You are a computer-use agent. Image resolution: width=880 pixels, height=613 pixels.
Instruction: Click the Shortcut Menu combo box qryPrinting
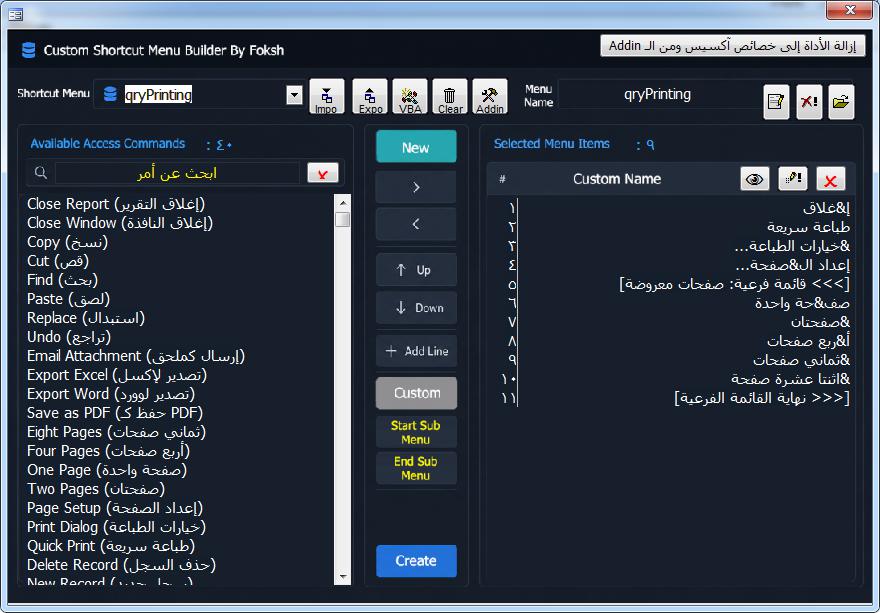[x=199, y=94]
